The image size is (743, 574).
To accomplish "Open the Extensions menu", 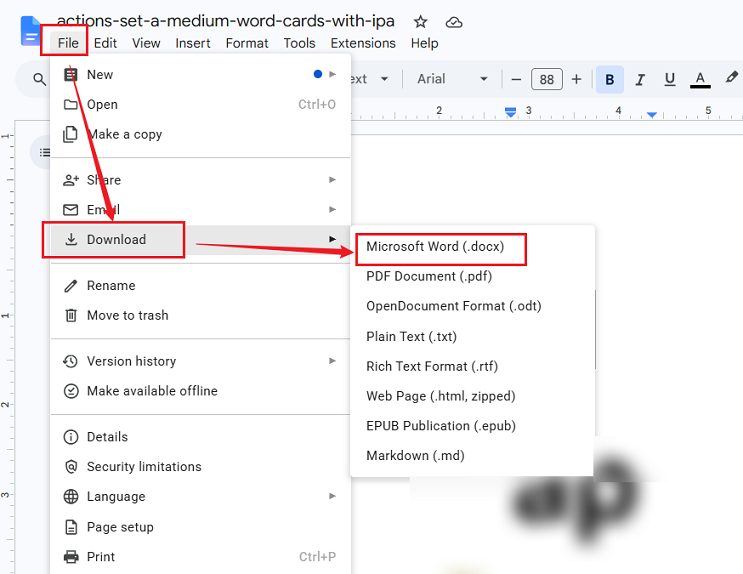I will click(x=363, y=43).
